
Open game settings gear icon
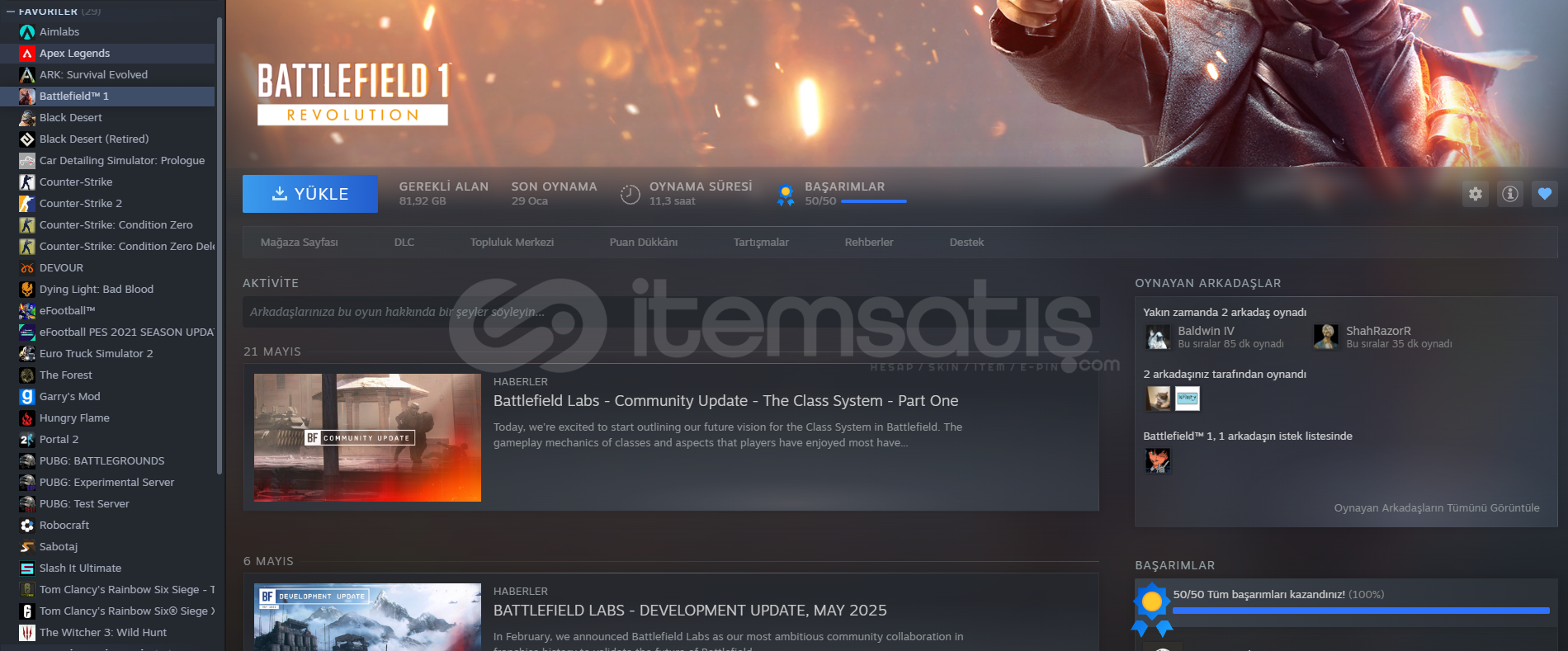tap(1476, 194)
